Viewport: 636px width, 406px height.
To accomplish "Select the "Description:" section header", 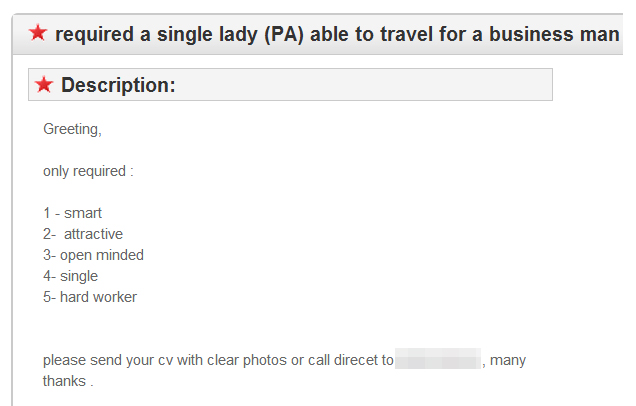I will pos(118,86).
